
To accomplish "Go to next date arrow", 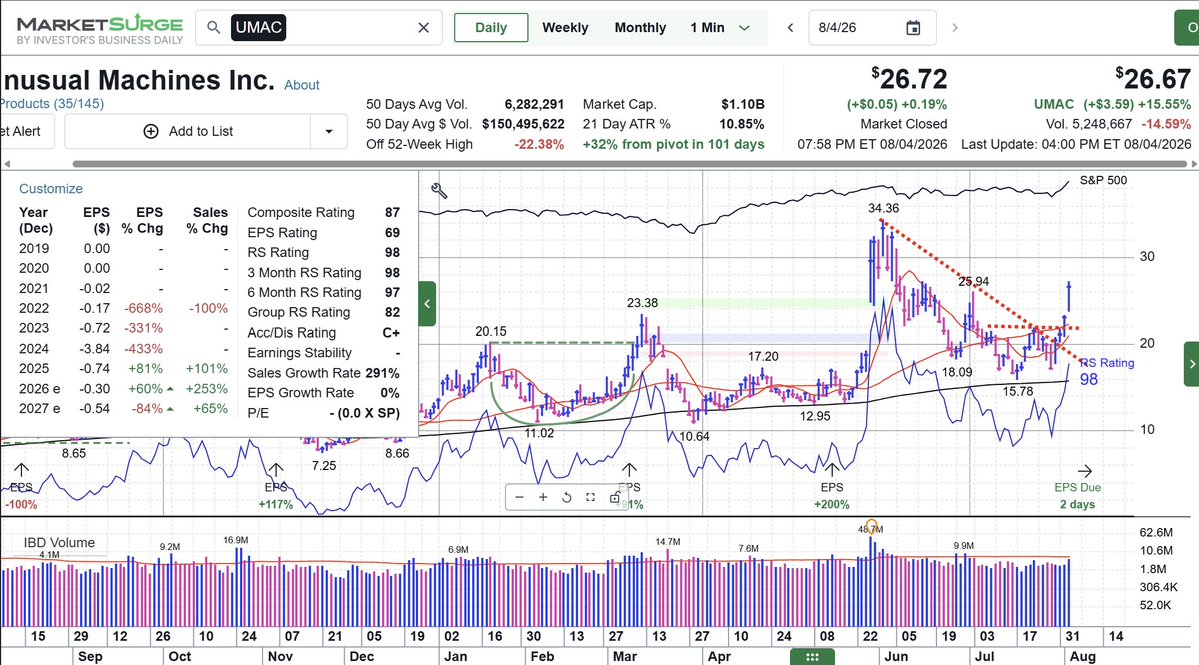I will (954, 28).
